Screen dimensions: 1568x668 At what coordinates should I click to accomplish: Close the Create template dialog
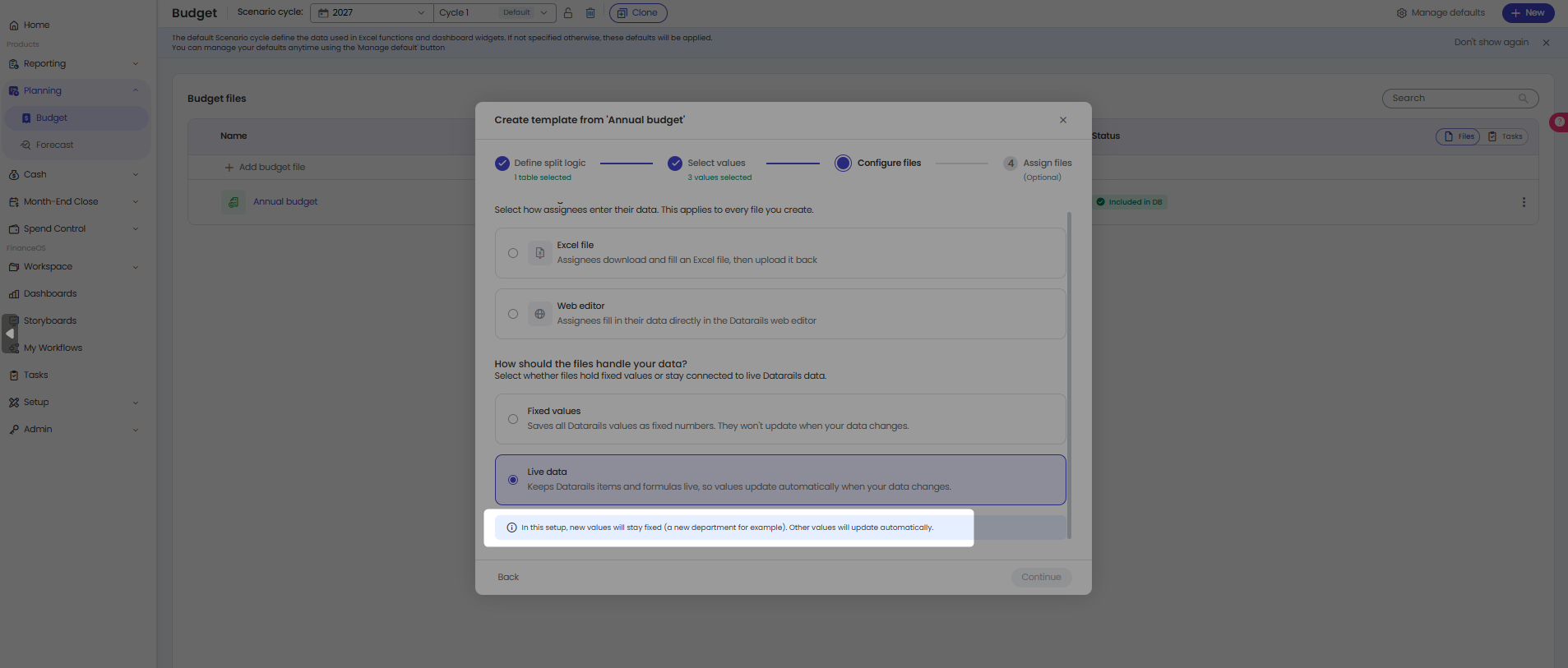click(1063, 120)
